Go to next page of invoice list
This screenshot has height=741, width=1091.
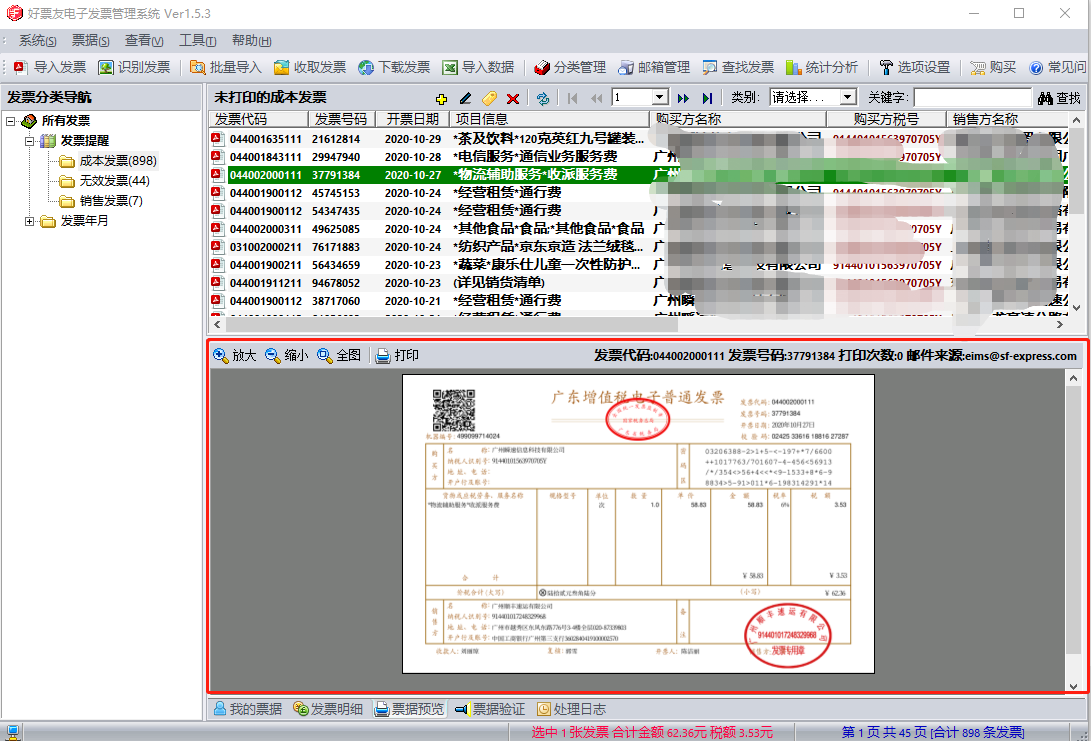coord(683,98)
